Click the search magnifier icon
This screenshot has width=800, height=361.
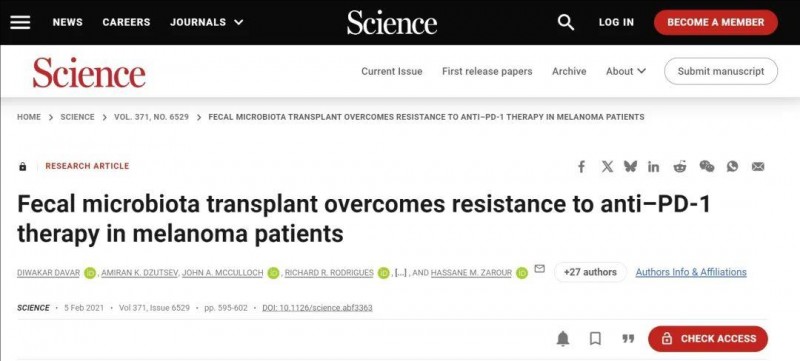coord(565,22)
